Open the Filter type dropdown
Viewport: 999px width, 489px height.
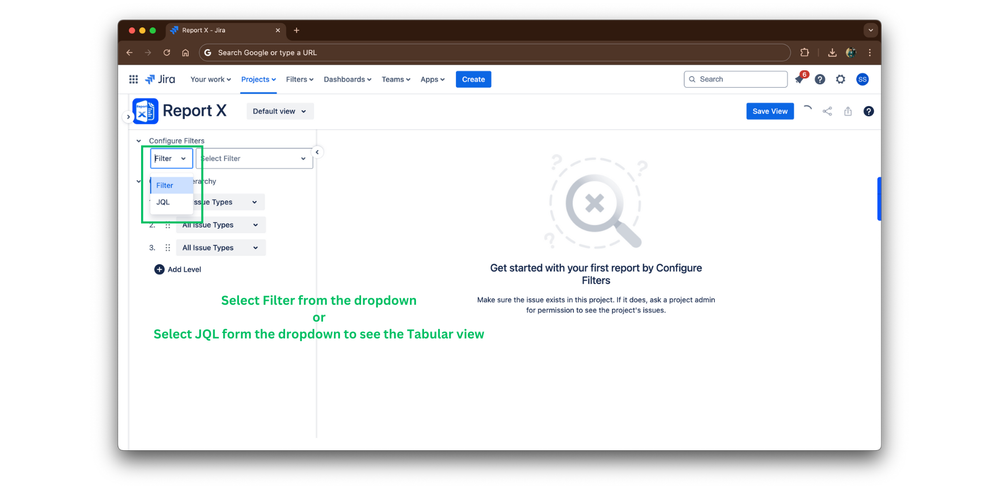[x=171, y=159]
